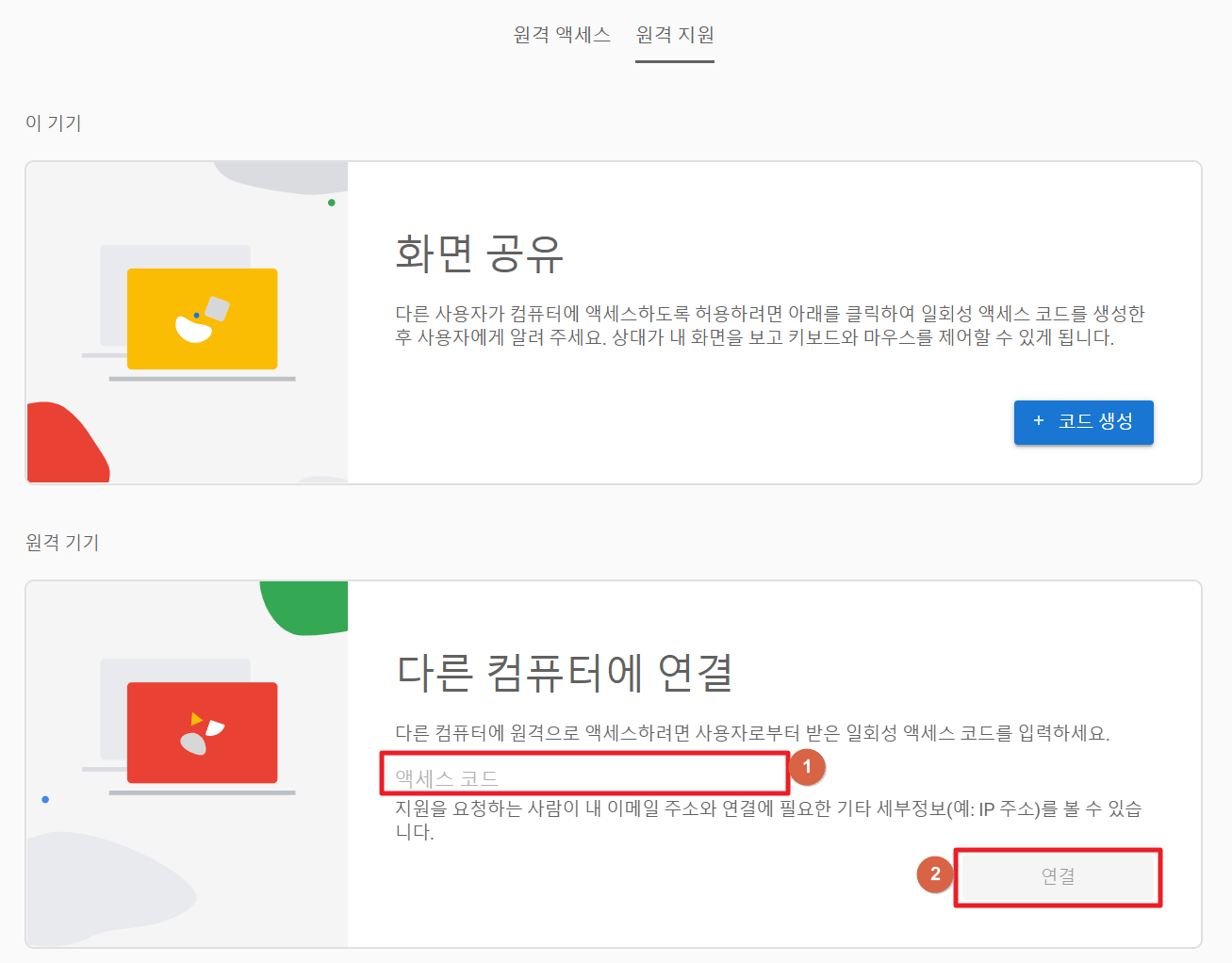The width and height of the screenshot is (1232, 963).
Task: Click the plus icon on 코드 생성 button
Action: pyautogui.click(x=1040, y=422)
